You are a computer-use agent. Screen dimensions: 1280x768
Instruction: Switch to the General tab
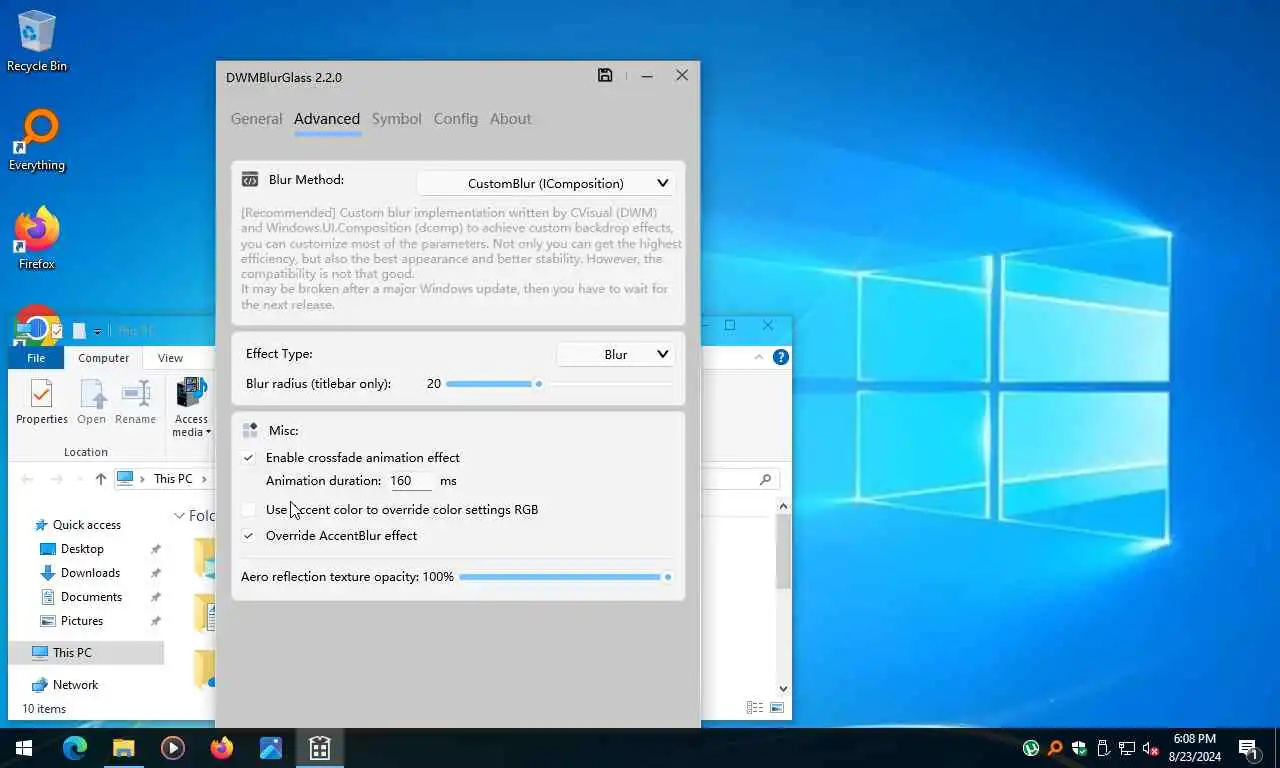pos(256,118)
